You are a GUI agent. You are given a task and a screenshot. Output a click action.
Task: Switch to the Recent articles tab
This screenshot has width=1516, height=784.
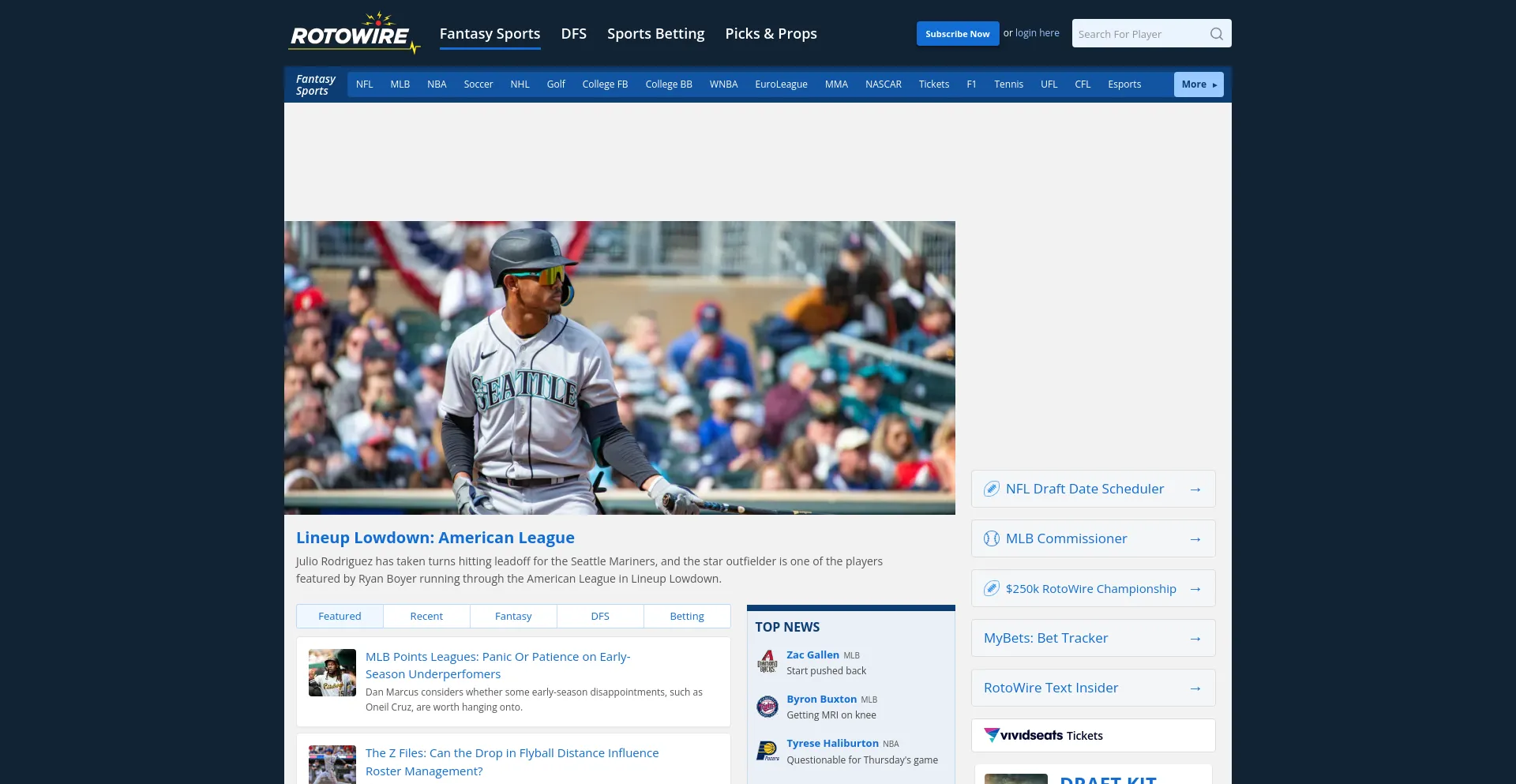click(x=426, y=616)
